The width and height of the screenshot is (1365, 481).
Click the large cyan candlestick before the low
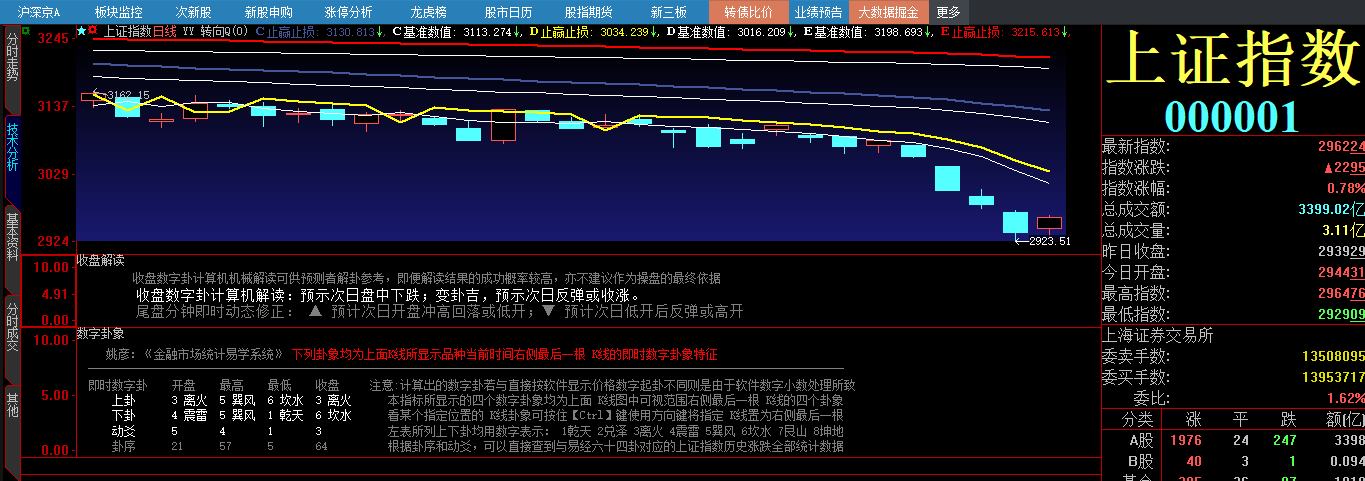point(947,178)
